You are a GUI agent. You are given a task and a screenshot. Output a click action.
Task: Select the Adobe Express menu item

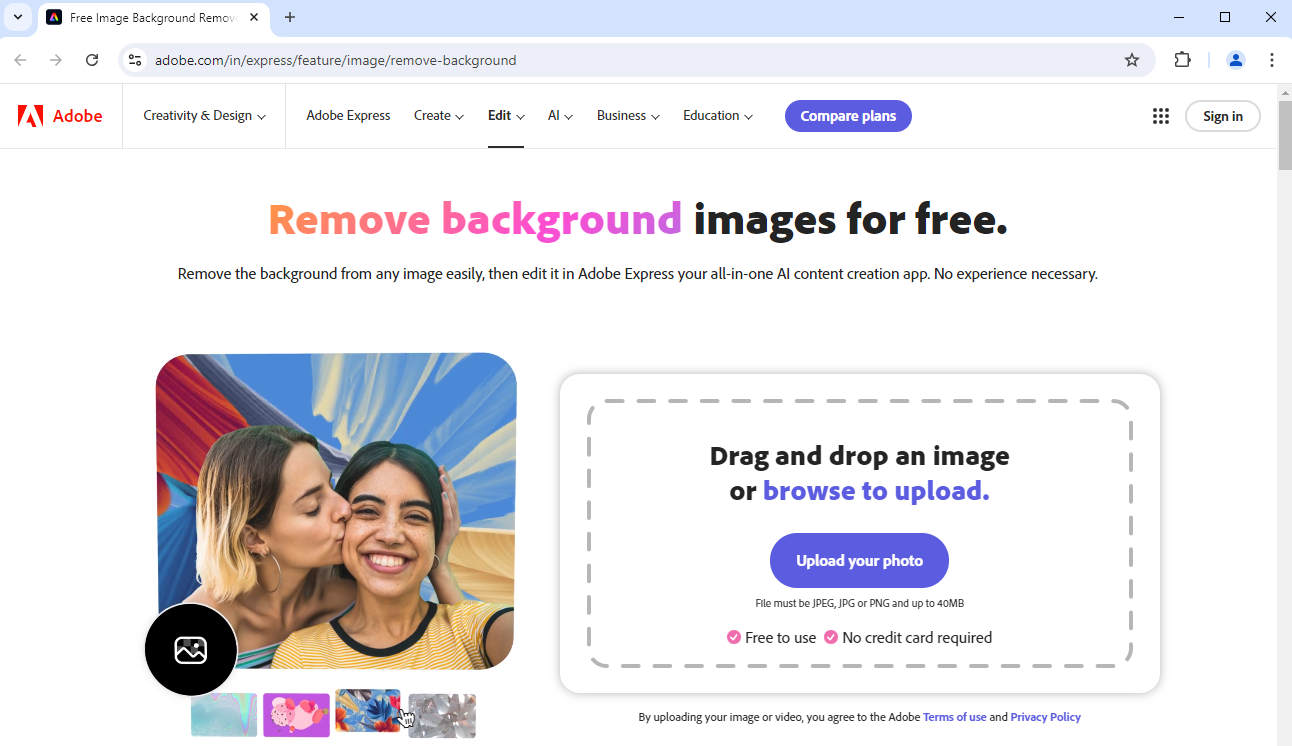click(348, 115)
